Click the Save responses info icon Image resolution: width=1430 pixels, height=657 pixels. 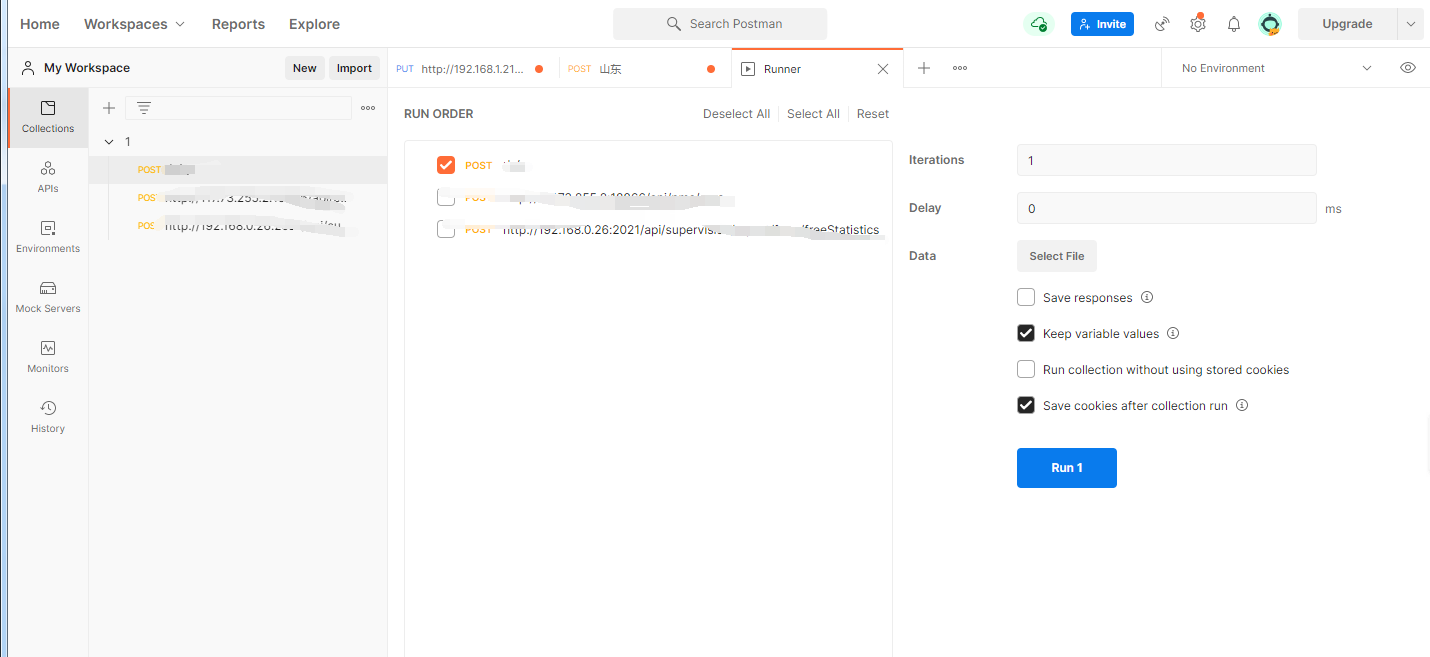click(x=1147, y=297)
